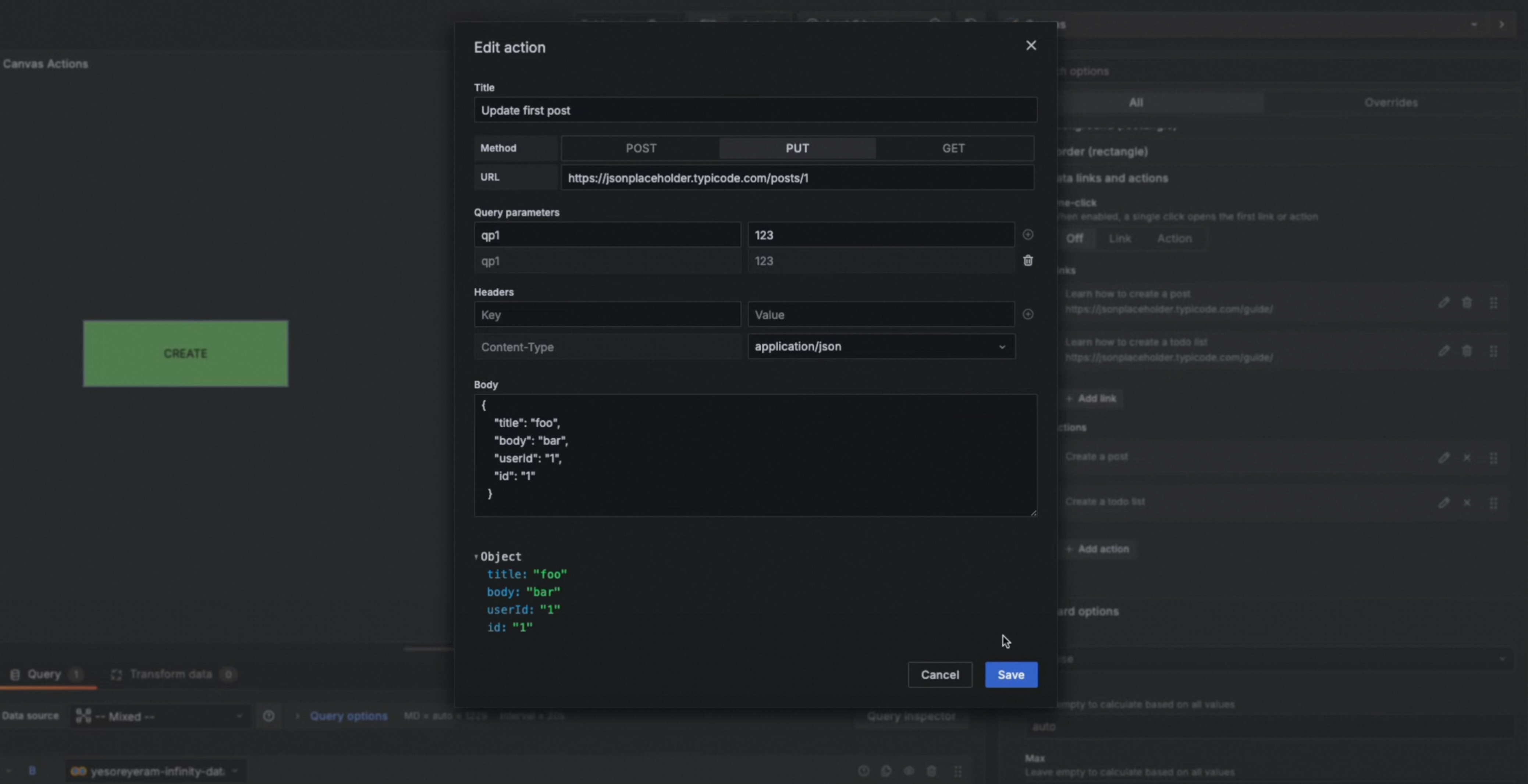The image size is (1528, 784).
Task: Click the Cancel button
Action: 939,675
